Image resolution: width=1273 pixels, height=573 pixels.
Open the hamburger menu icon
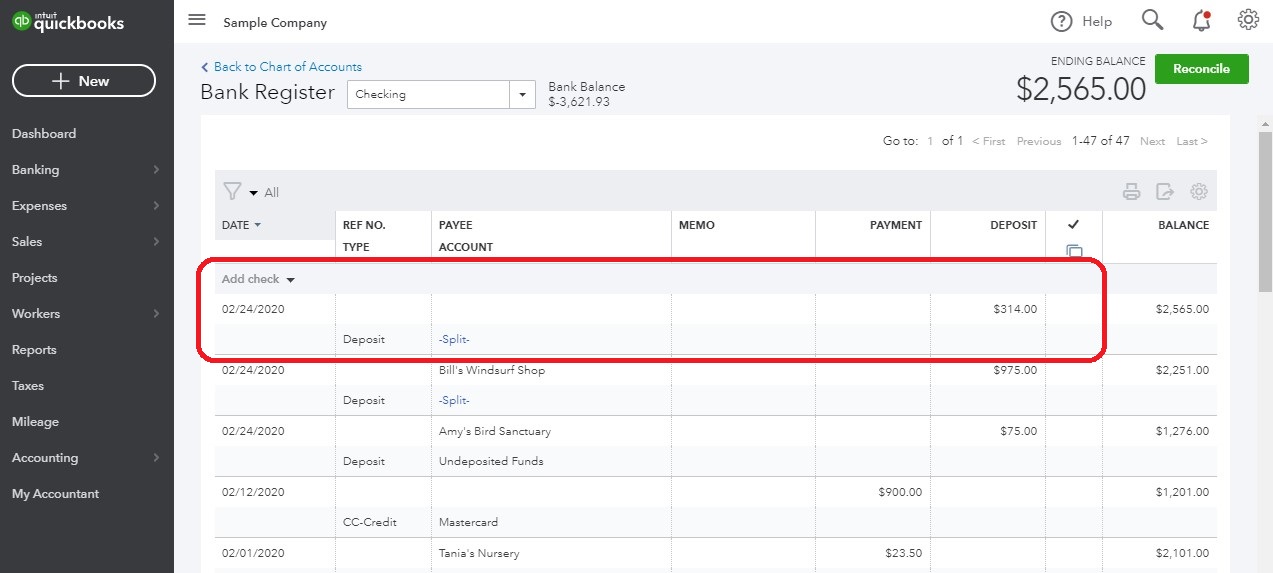[197, 20]
